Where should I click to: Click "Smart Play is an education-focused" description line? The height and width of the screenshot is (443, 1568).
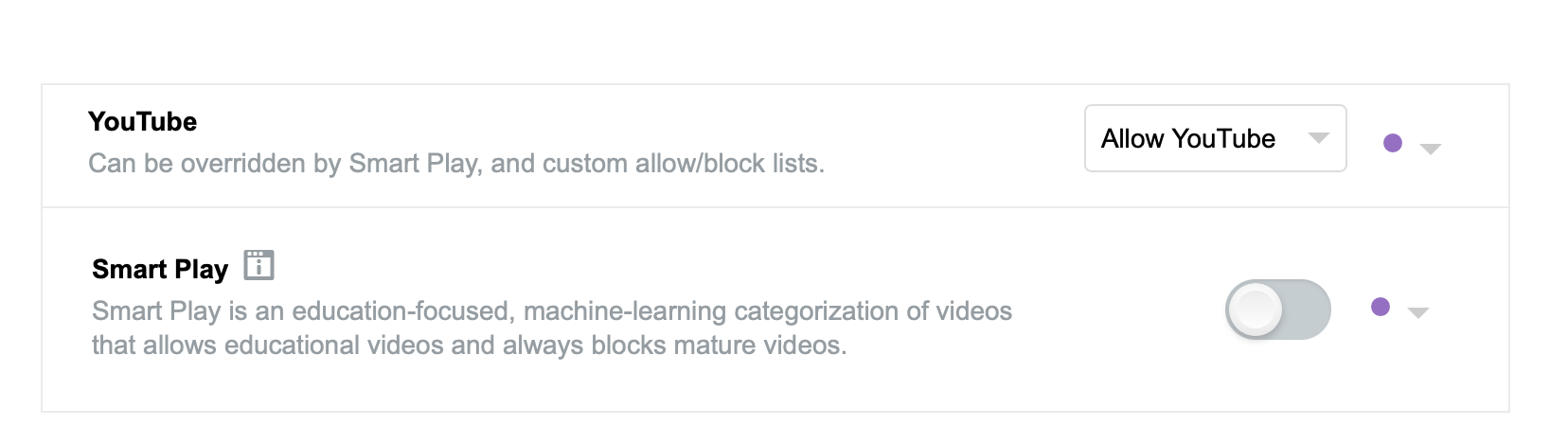point(303,311)
